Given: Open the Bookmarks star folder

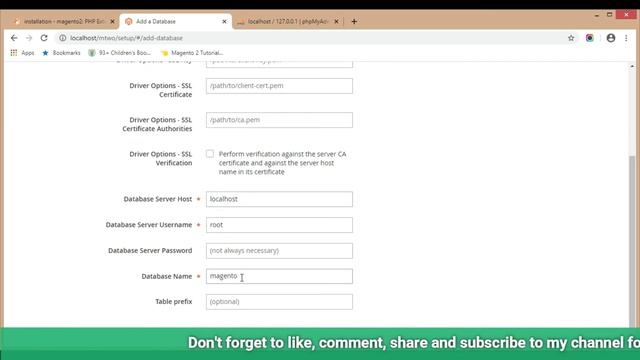Looking at the screenshot, I should 61,53.
